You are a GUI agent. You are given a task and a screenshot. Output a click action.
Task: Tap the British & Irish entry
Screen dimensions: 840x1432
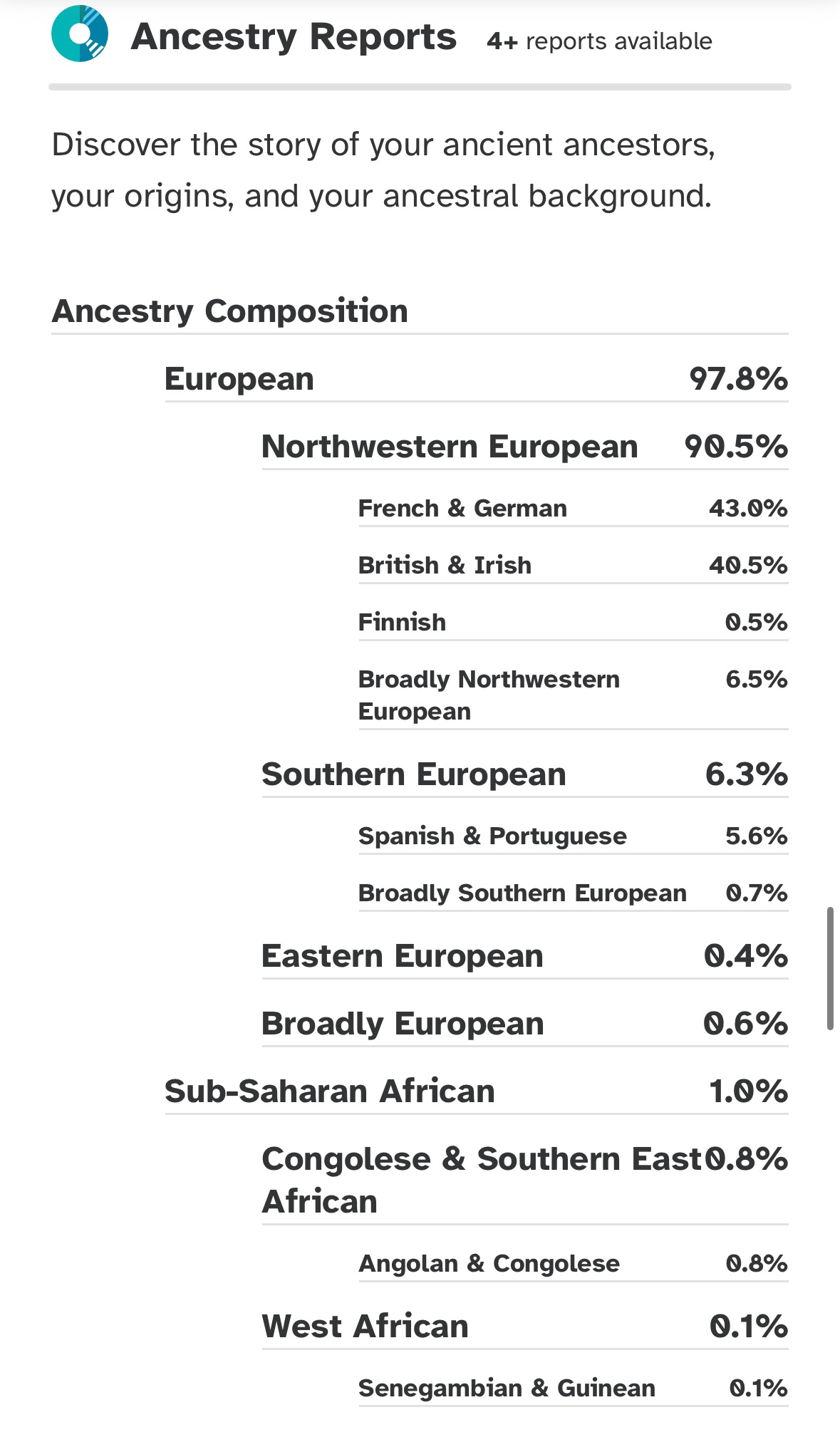click(x=573, y=566)
